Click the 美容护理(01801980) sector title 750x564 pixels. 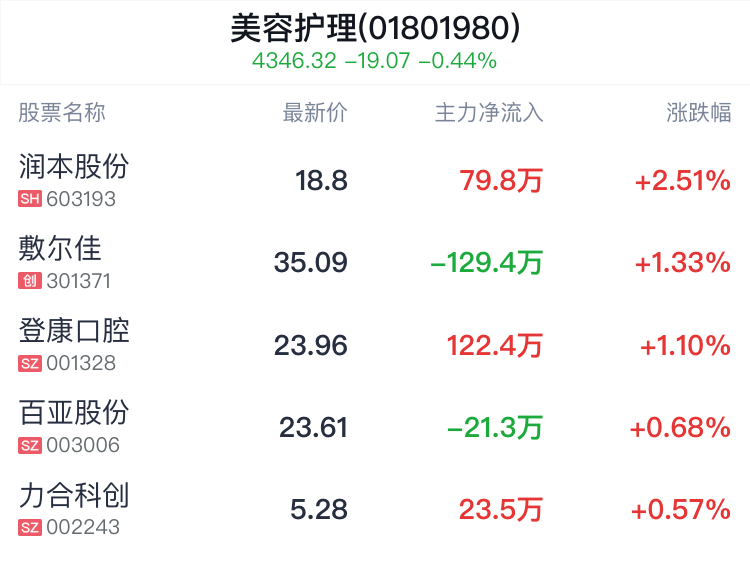click(x=375, y=29)
